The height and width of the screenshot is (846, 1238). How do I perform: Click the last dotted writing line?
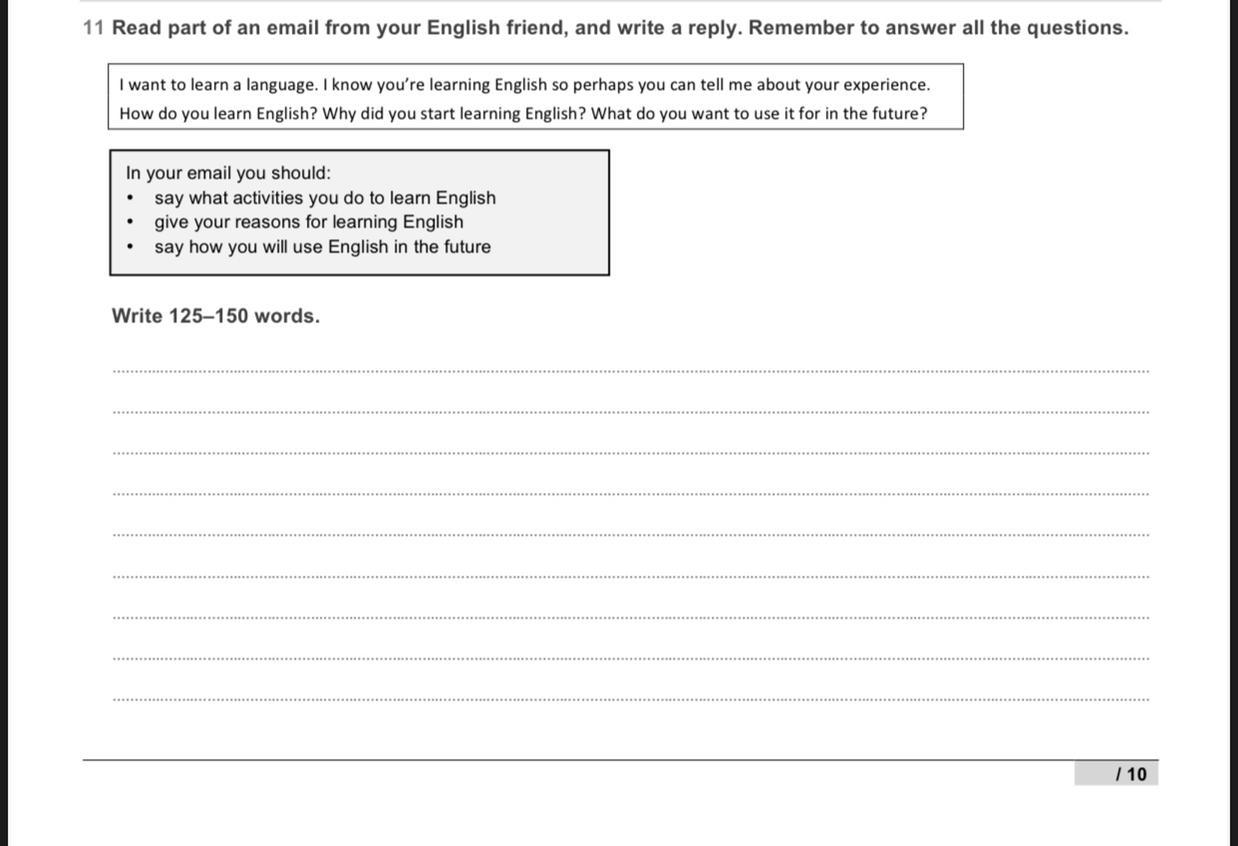[x=631, y=700]
